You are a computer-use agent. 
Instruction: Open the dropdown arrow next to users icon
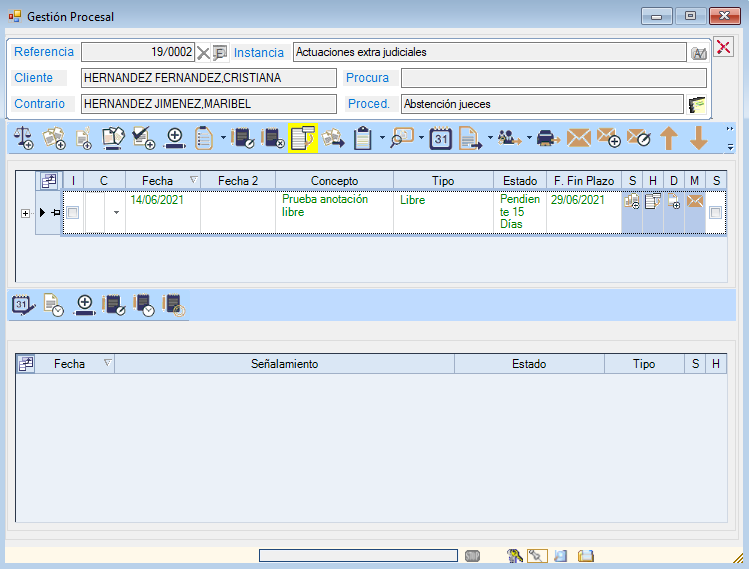528,139
